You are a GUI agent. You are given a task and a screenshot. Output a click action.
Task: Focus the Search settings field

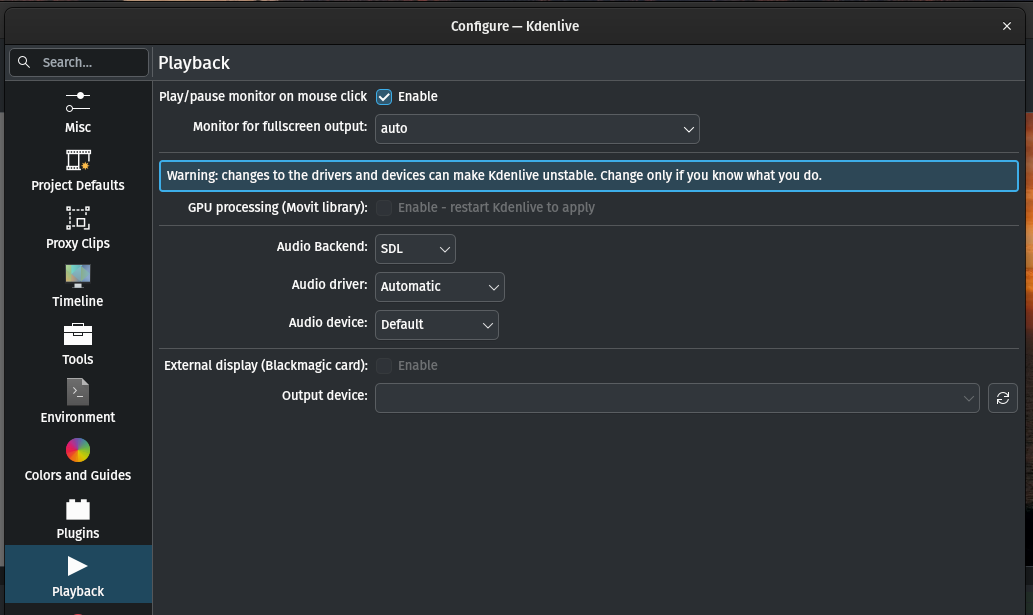[x=79, y=63]
